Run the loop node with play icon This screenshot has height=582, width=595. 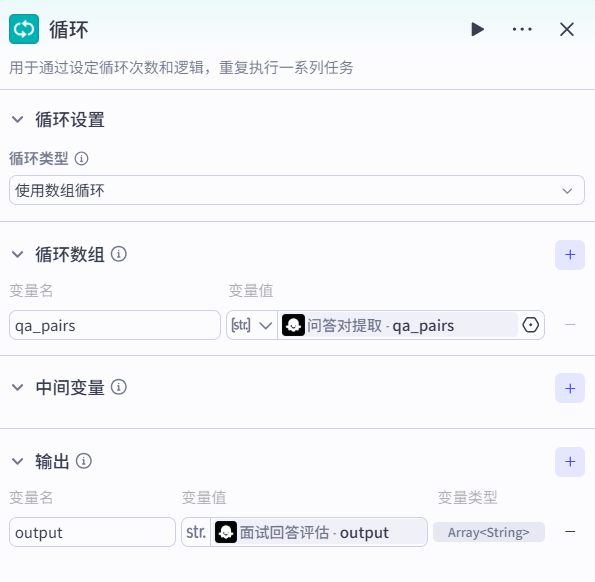477,29
